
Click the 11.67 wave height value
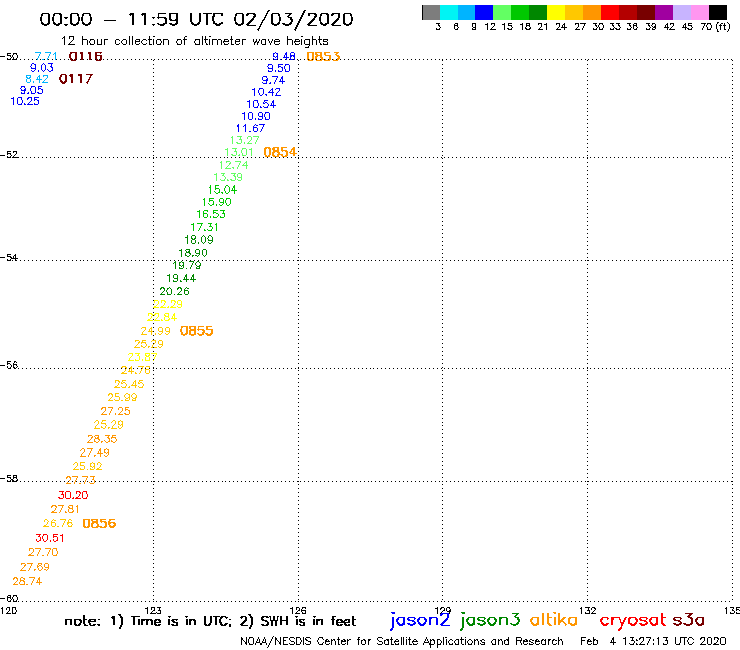pyautogui.click(x=251, y=128)
